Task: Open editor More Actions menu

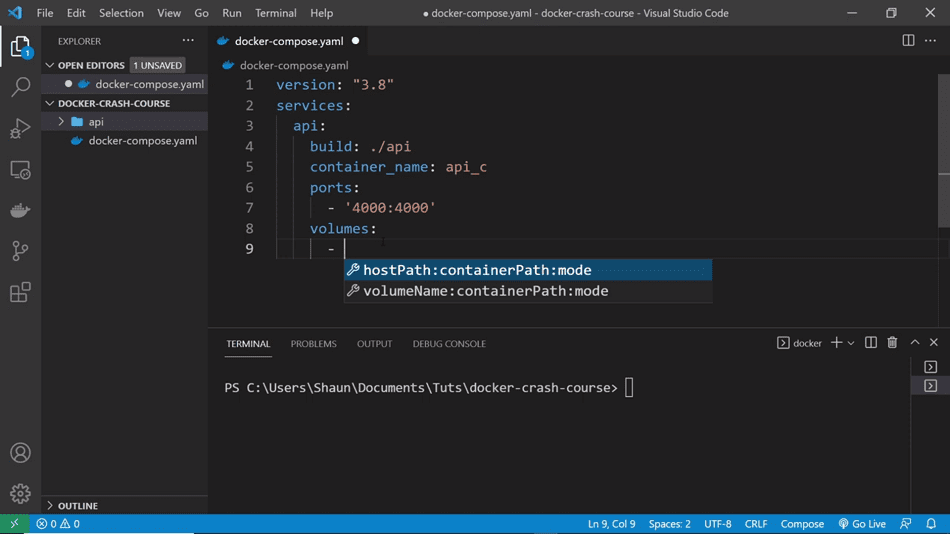Action: click(x=931, y=41)
